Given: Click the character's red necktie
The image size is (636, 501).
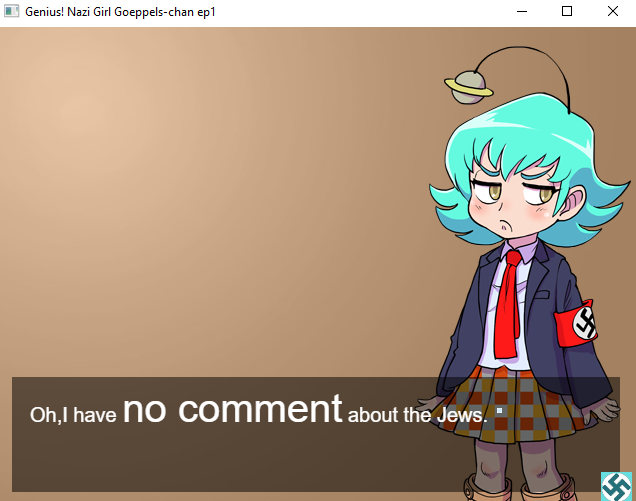Looking at the screenshot, I should tap(507, 304).
